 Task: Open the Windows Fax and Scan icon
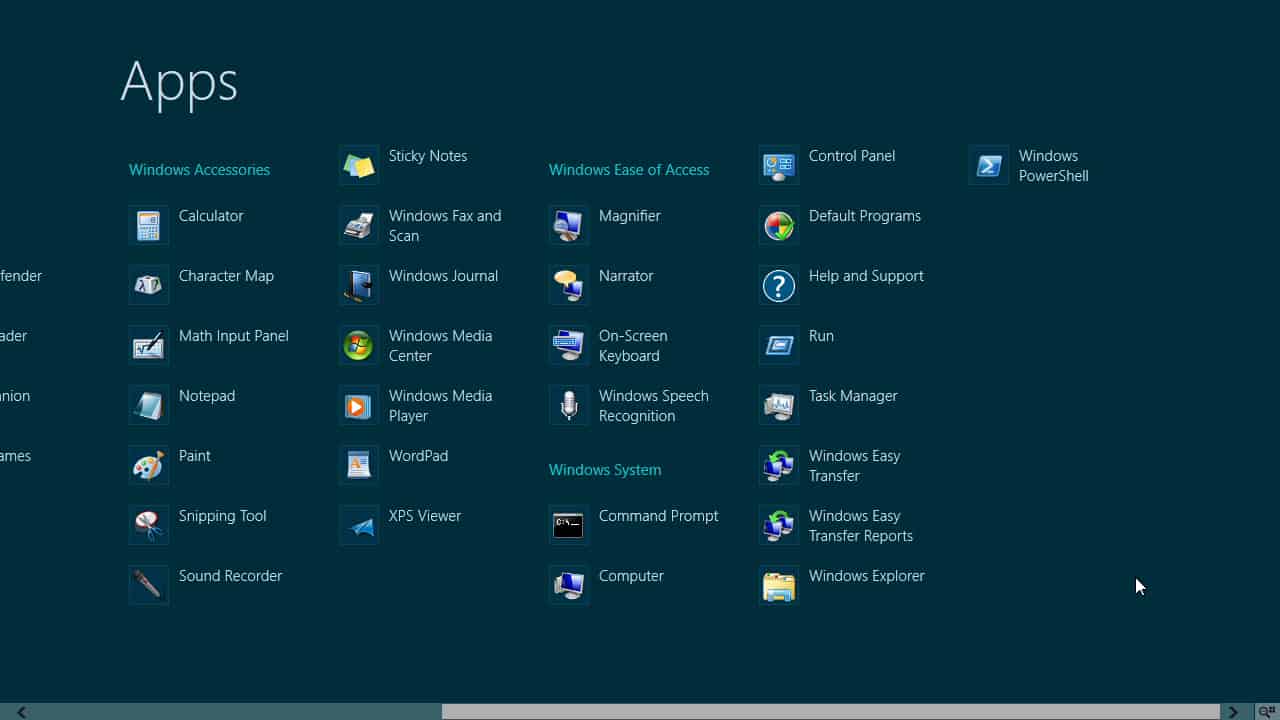tap(359, 226)
